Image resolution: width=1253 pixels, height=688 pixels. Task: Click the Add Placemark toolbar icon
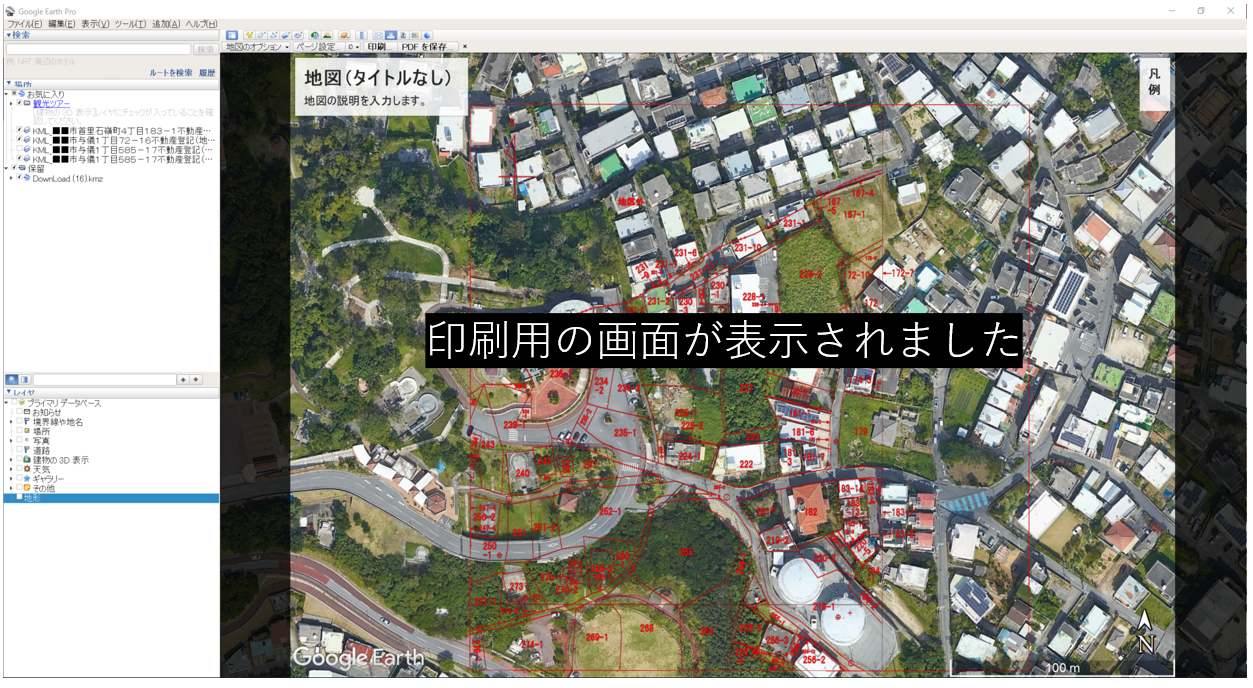(249, 35)
